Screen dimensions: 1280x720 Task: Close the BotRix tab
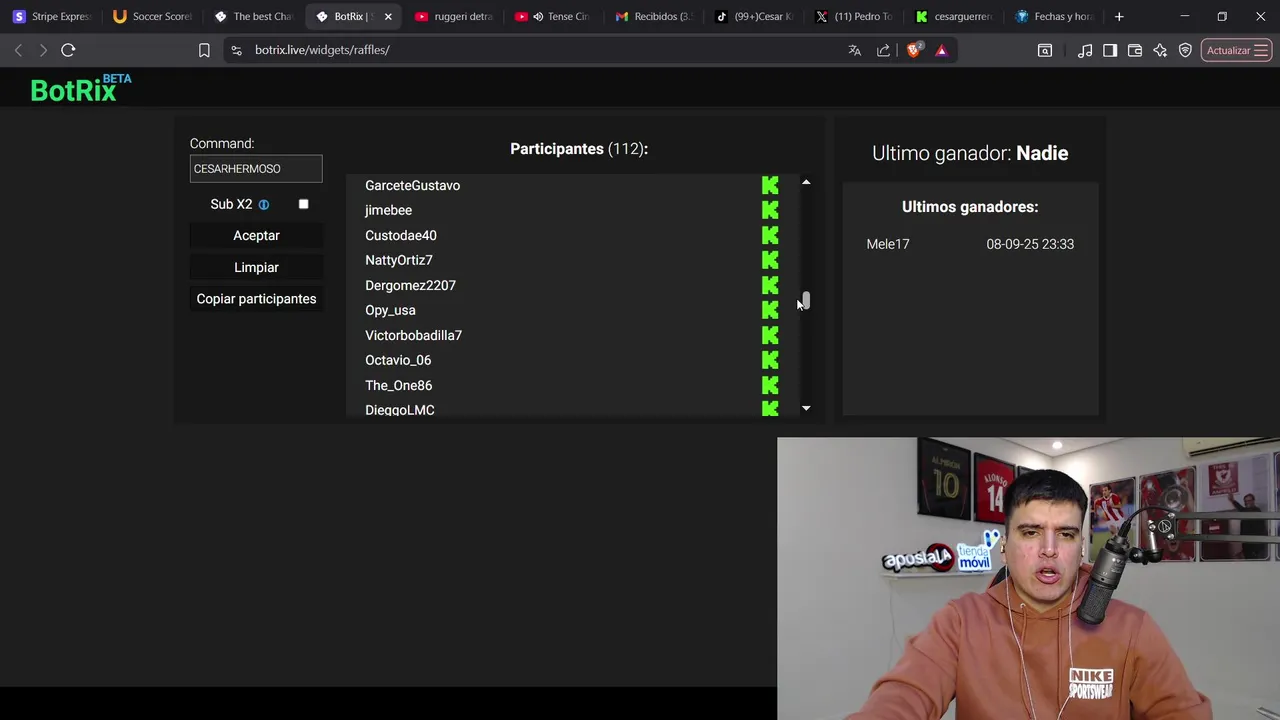click(x=388, y=16)
